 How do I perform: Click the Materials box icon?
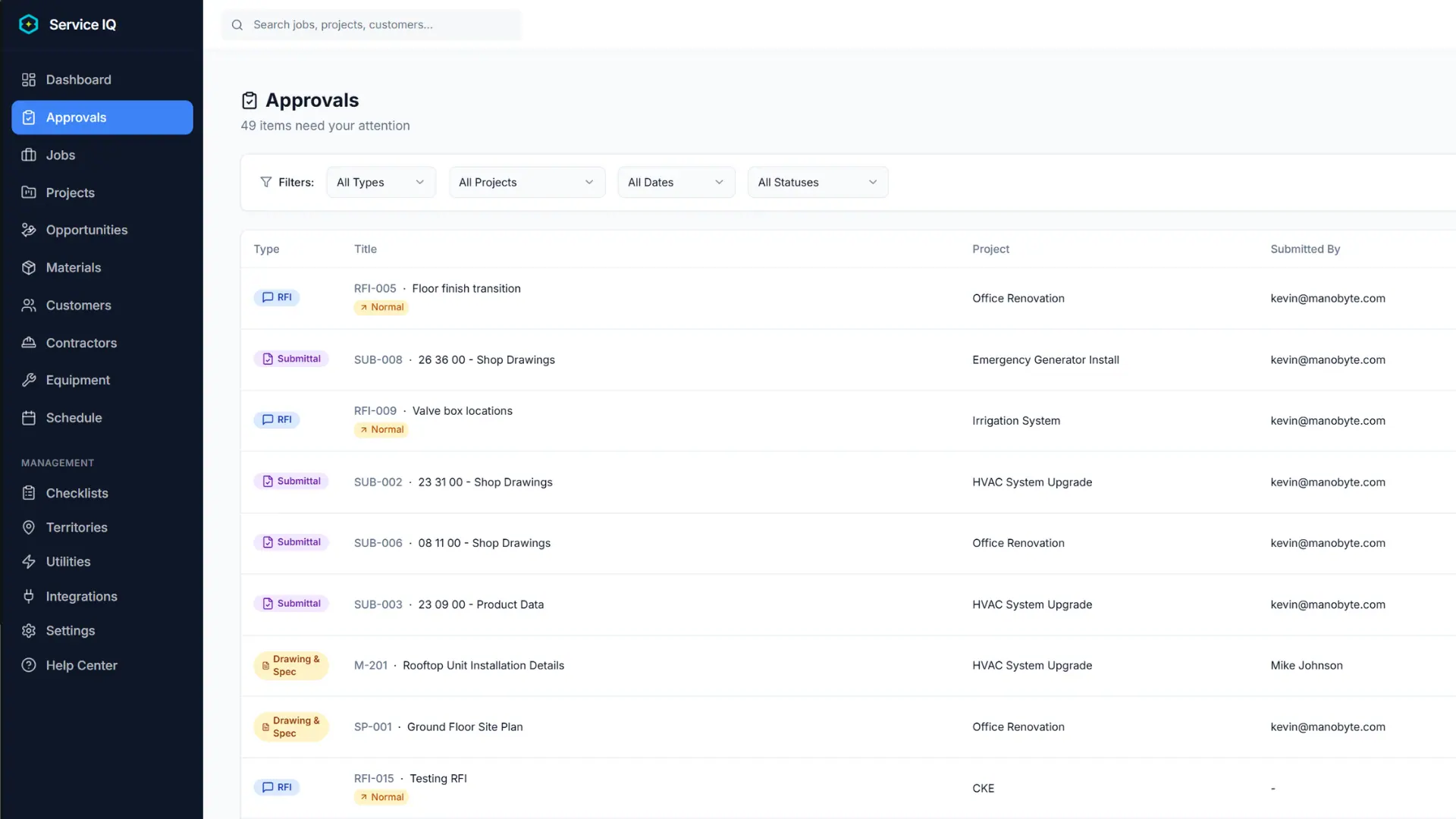(x=29, y=268)
